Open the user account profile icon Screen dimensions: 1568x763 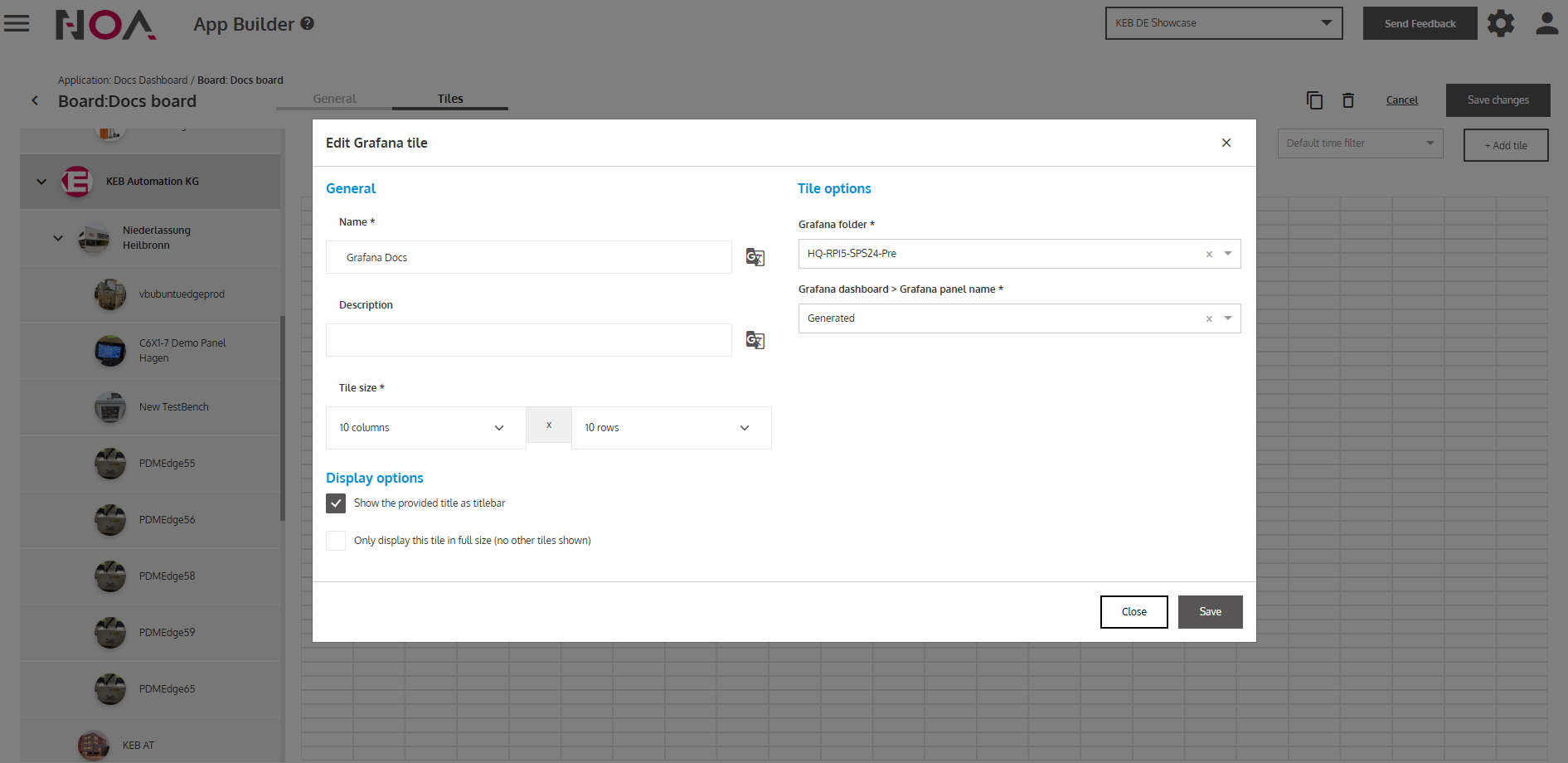[x=1546, y=23]
